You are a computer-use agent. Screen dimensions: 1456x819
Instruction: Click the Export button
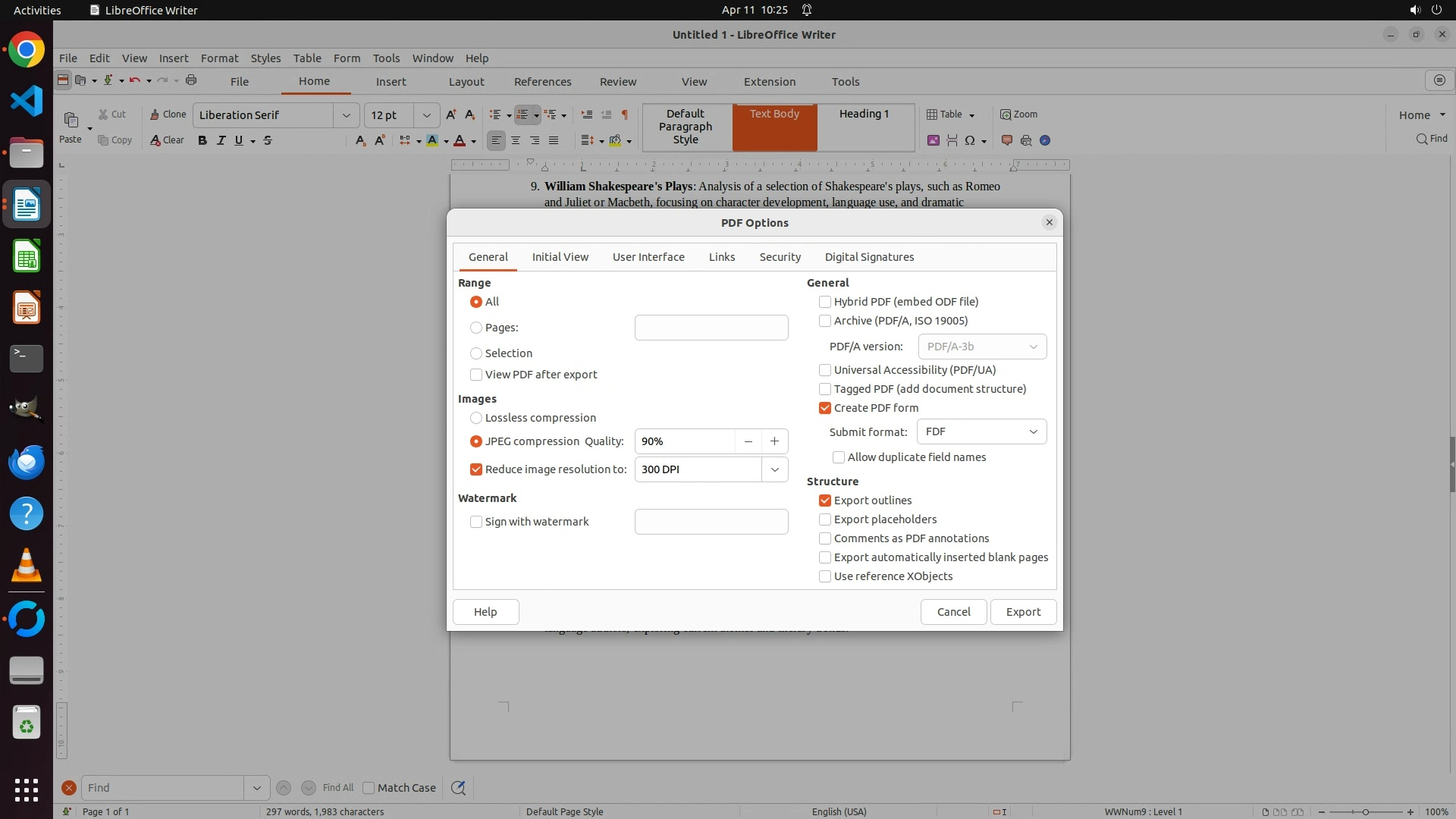click(x=1023, y=612)
